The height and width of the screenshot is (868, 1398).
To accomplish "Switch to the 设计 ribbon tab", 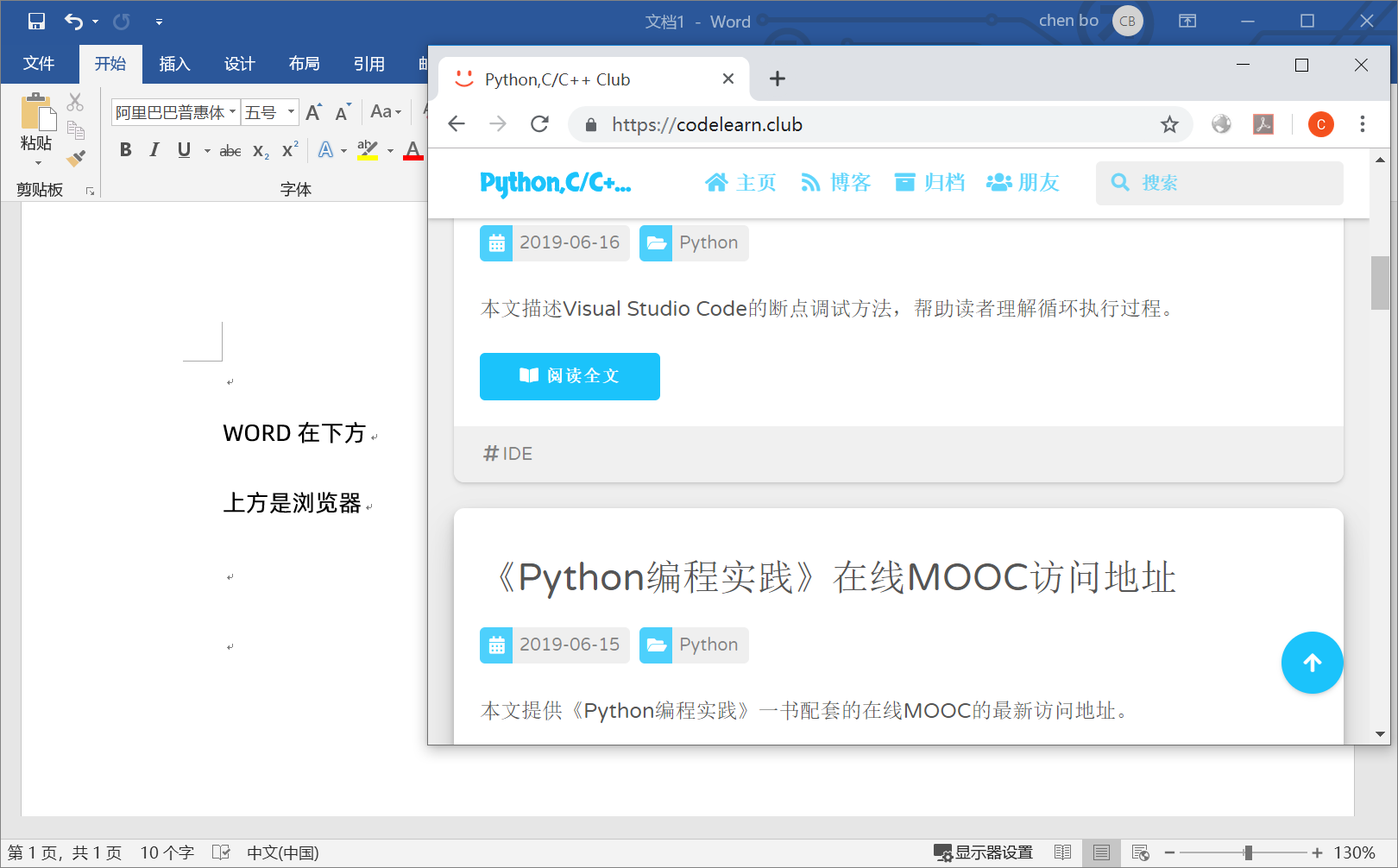I will tap(239, 64).
